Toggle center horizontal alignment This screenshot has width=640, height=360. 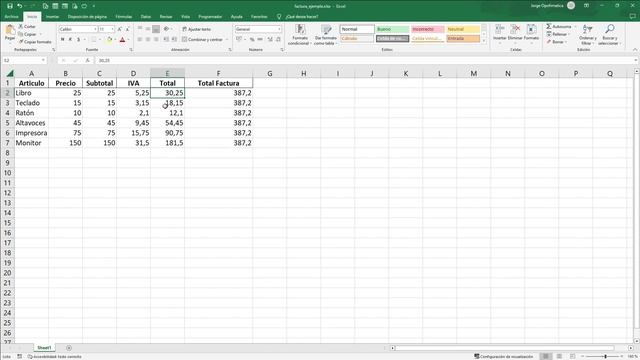point(148,40)
